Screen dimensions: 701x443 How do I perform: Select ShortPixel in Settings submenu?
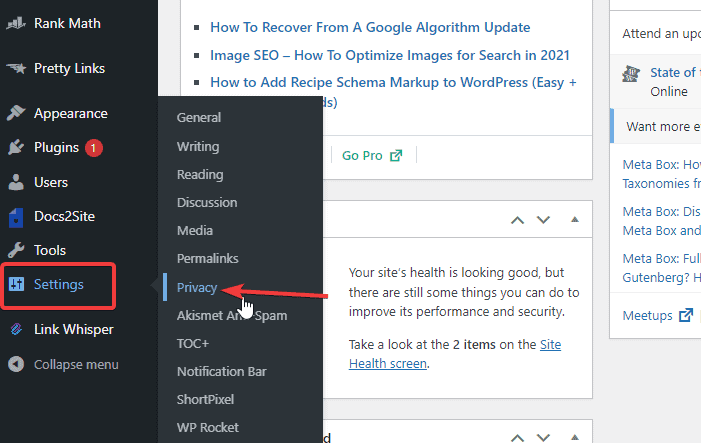tap(205, 399)
